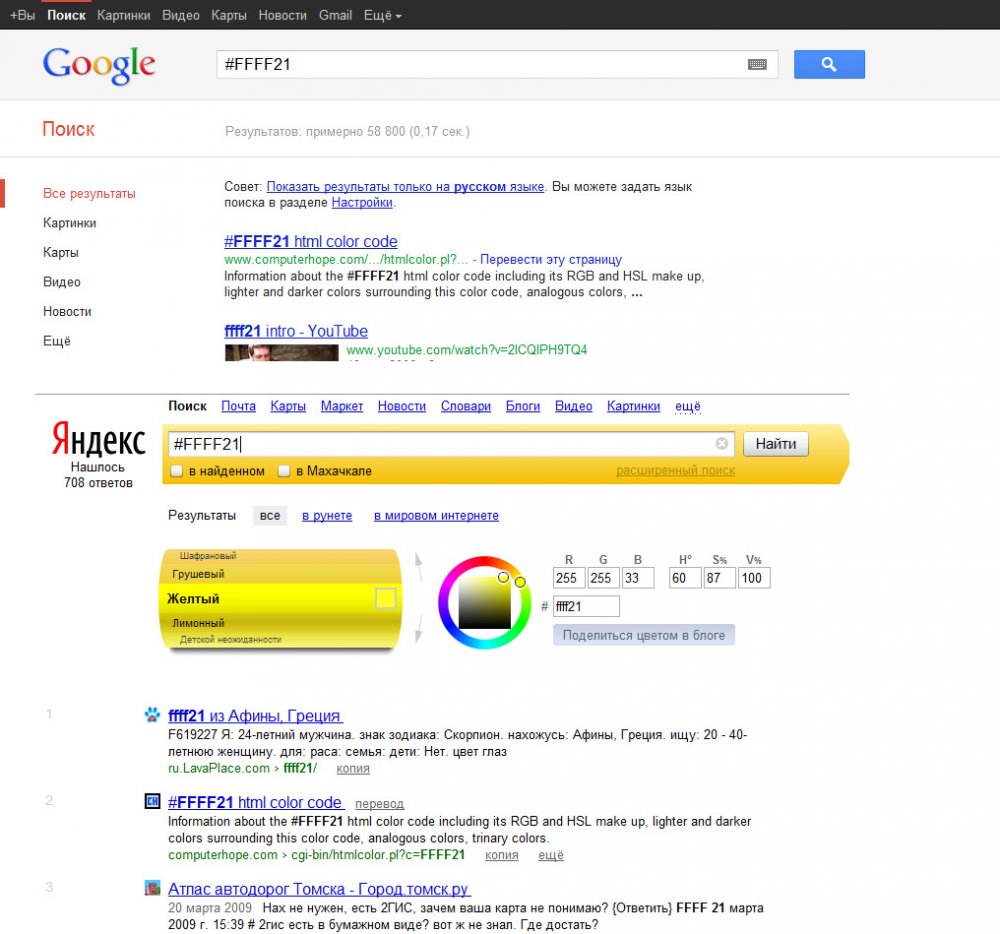Select 'Новости' in the Google left sidebar

coord(67,312)
